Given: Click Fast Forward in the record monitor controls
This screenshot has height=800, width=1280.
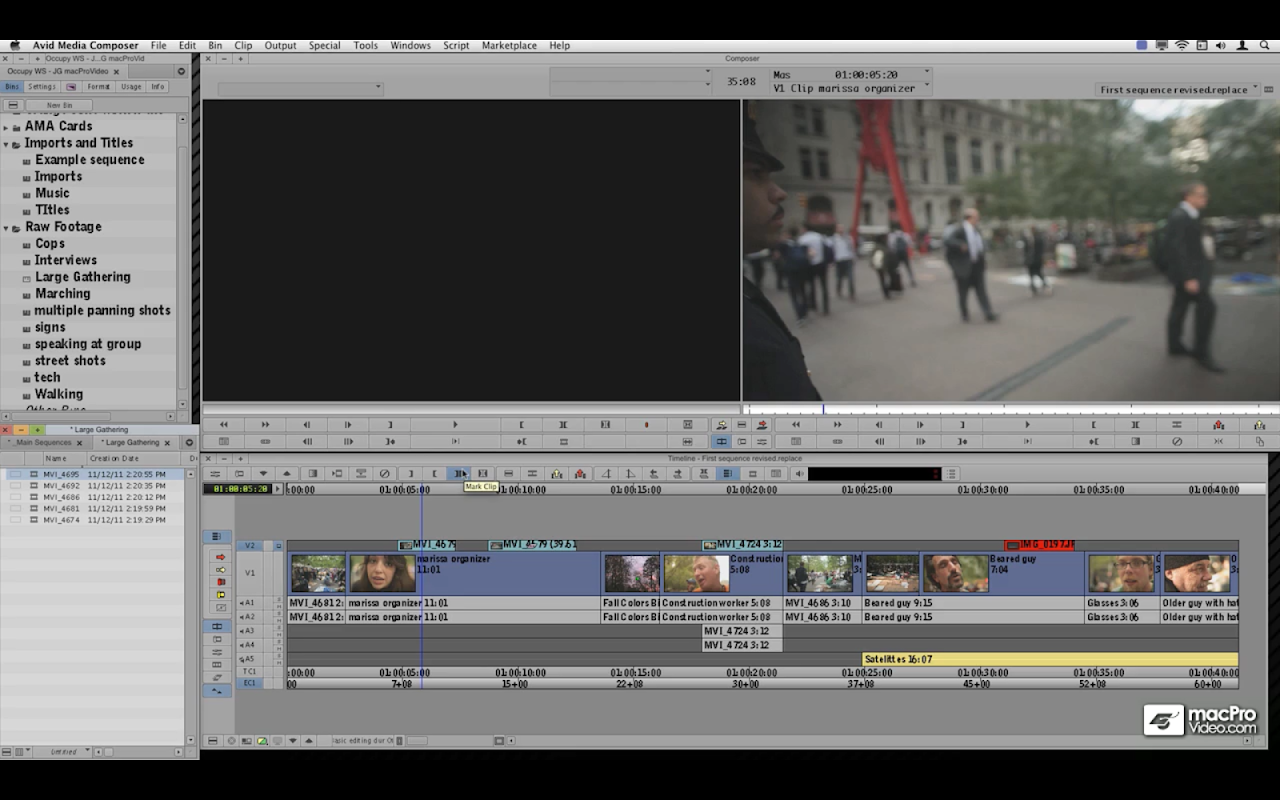Looking at the screenshot, I should click(x=837, y=424).
